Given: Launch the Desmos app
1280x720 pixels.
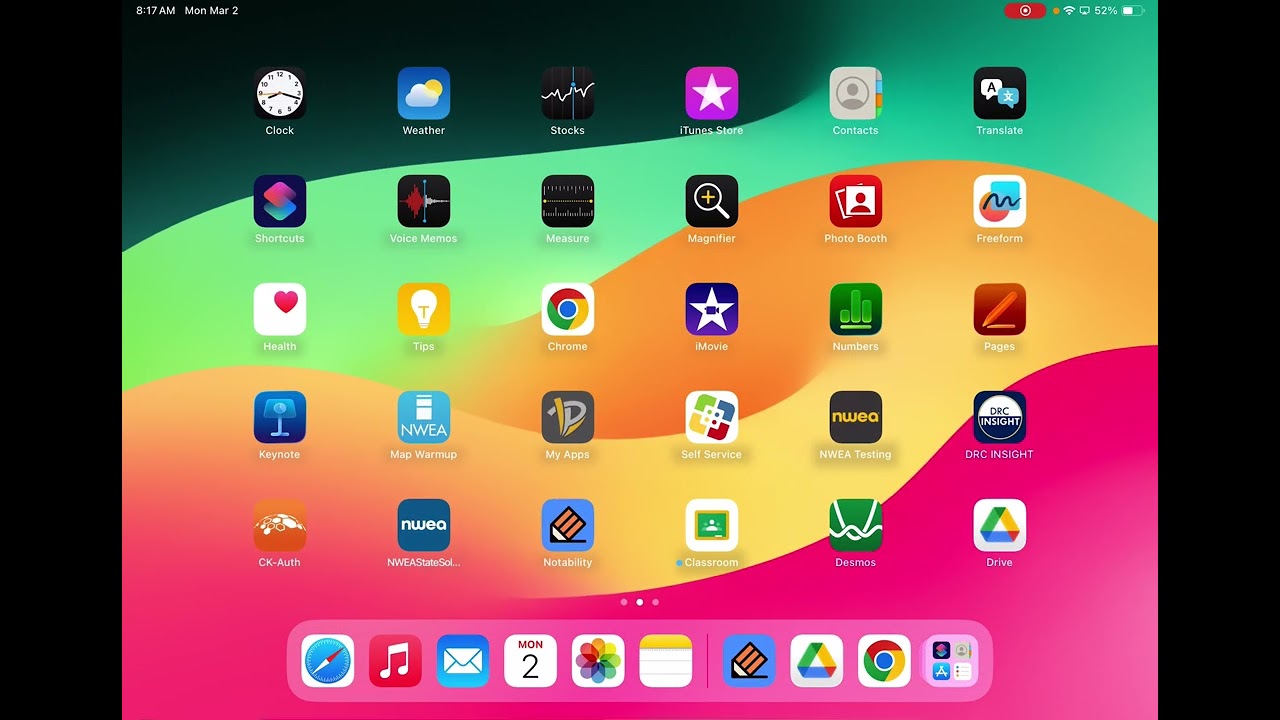Looking at the screenshot, I should [x=856, y=525].
